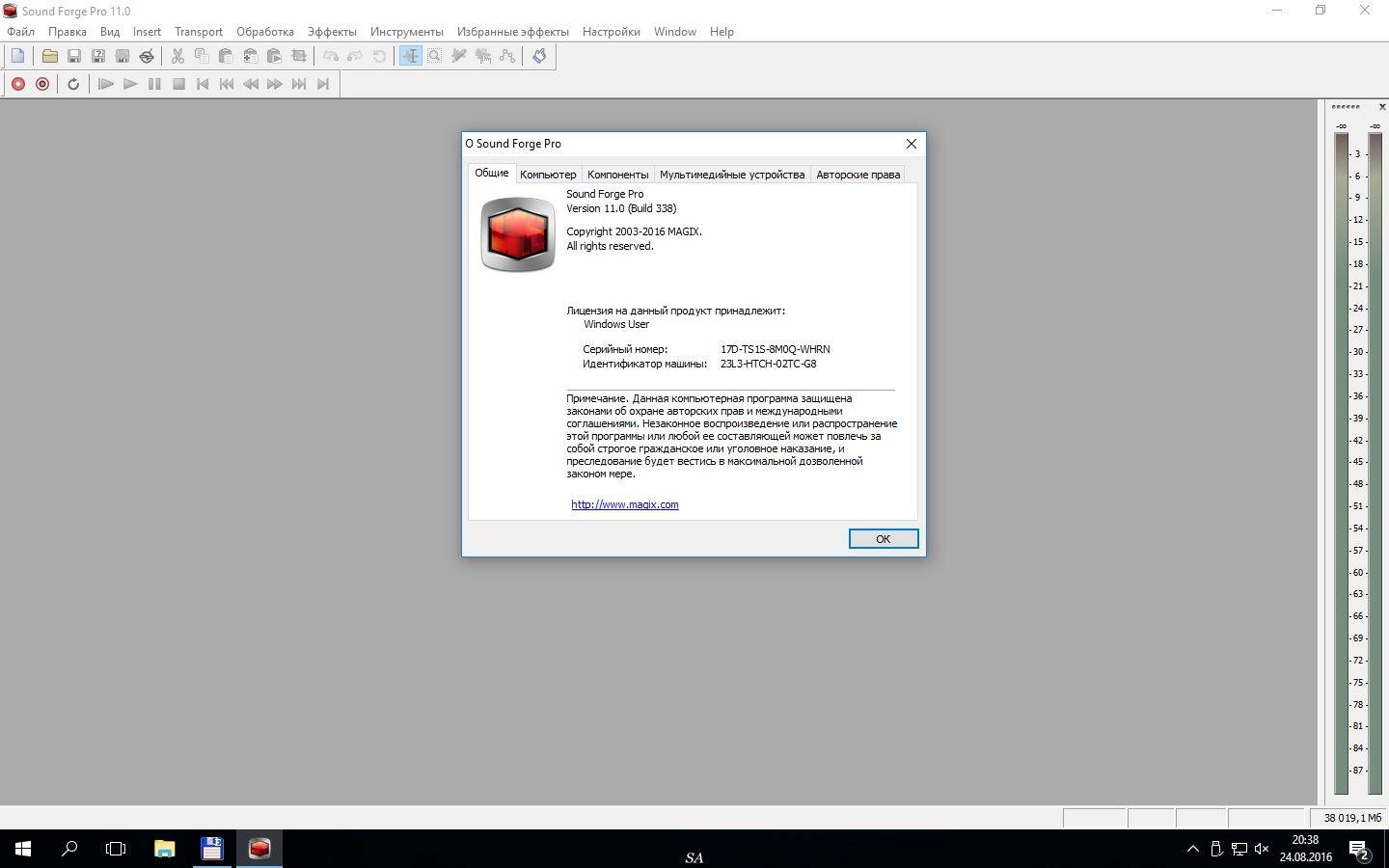Image resolution: width=1389 pixels, height=868 pixels.
Task: Click the Mix paste icon with plus
Action: (x=250, y=56)
